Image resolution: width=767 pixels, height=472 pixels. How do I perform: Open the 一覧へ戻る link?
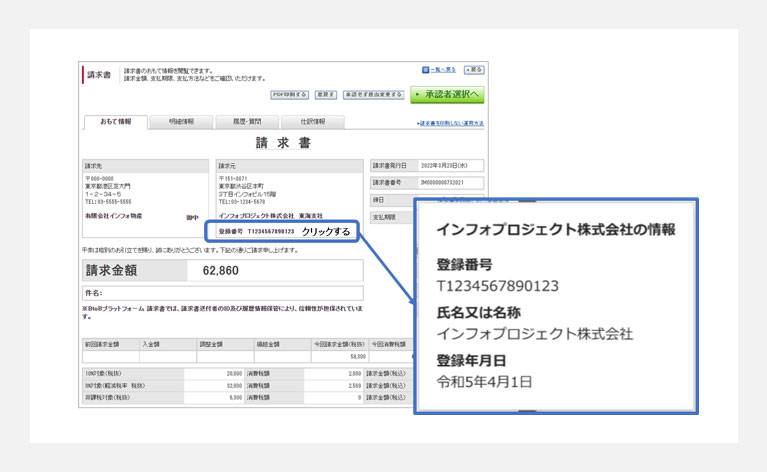pos(443,70)
